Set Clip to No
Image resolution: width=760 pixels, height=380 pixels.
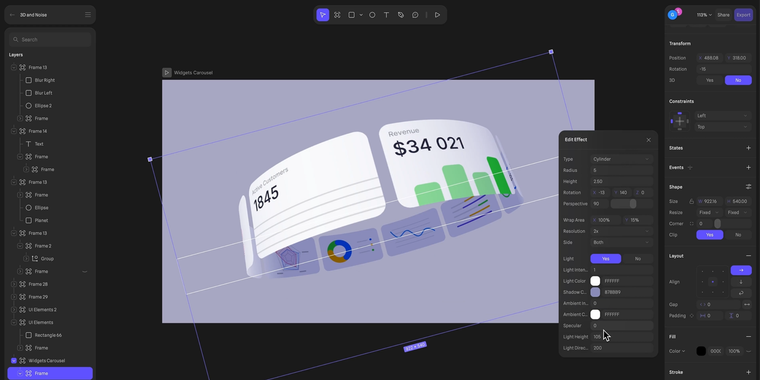[738, 235]
